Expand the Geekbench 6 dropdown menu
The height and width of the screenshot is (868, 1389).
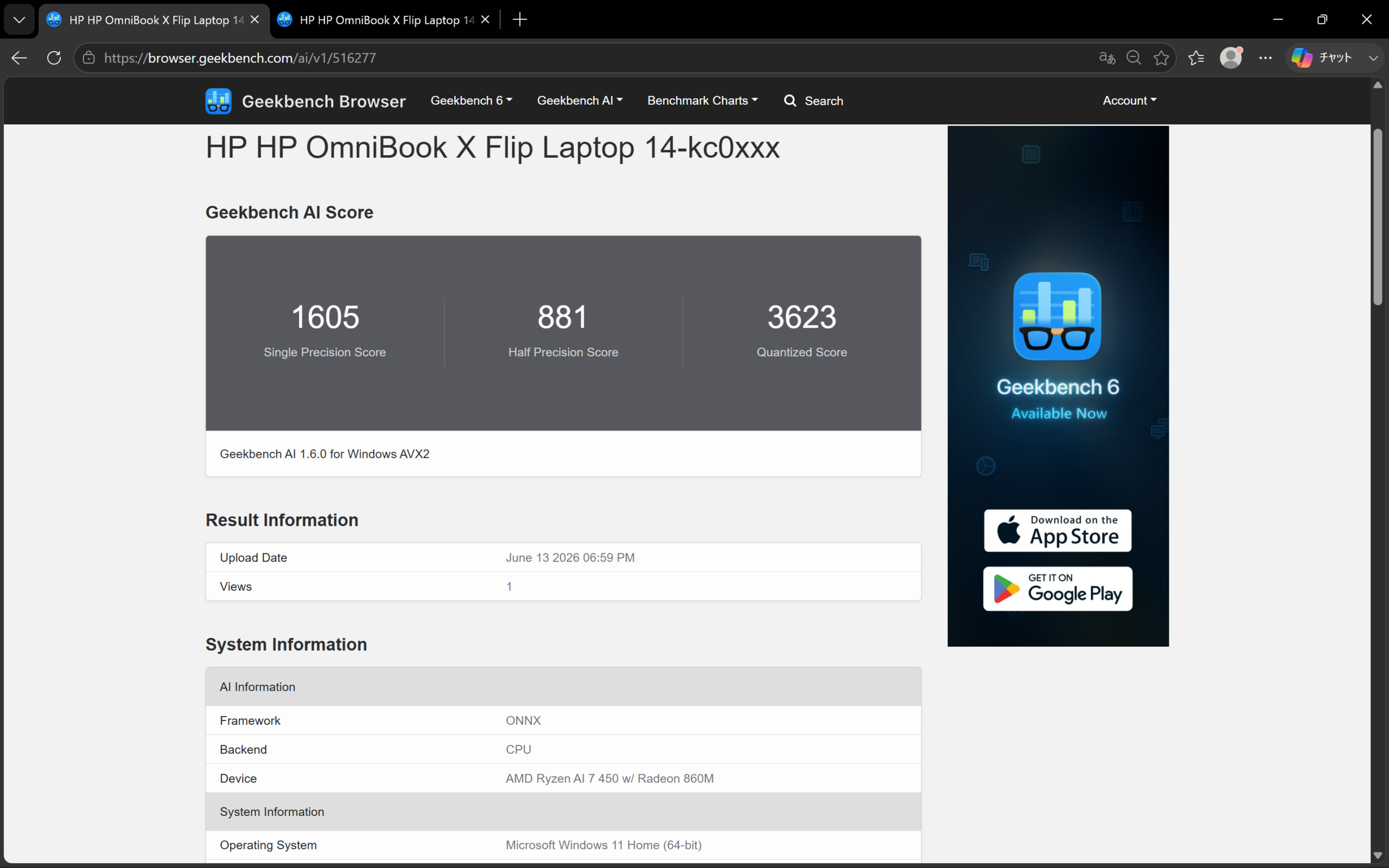coord(471,100)
